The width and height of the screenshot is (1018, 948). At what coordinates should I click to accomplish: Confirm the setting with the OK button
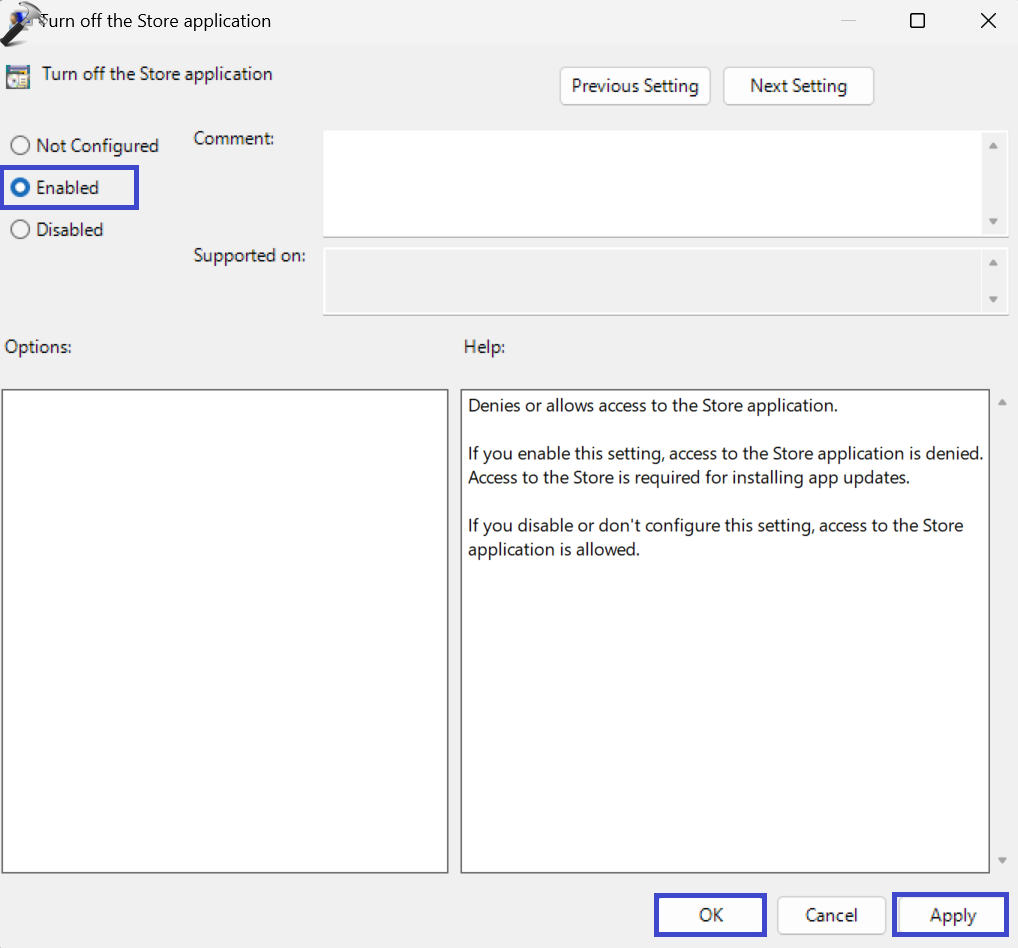pos(710,915)
